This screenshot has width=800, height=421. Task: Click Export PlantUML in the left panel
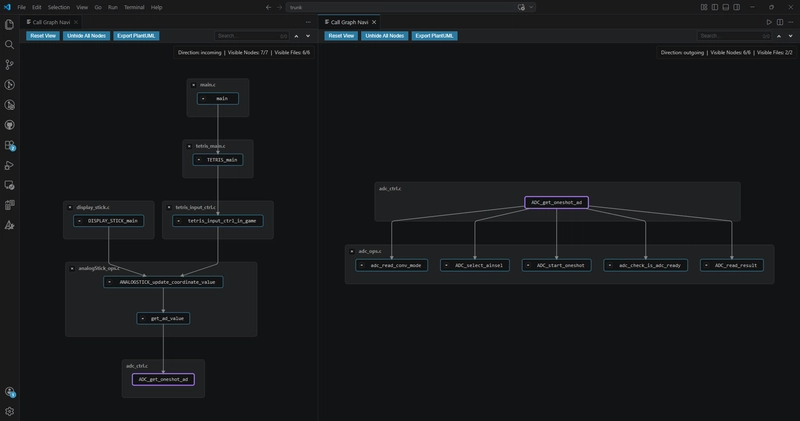pyautogui.click(x=136, y=36)
